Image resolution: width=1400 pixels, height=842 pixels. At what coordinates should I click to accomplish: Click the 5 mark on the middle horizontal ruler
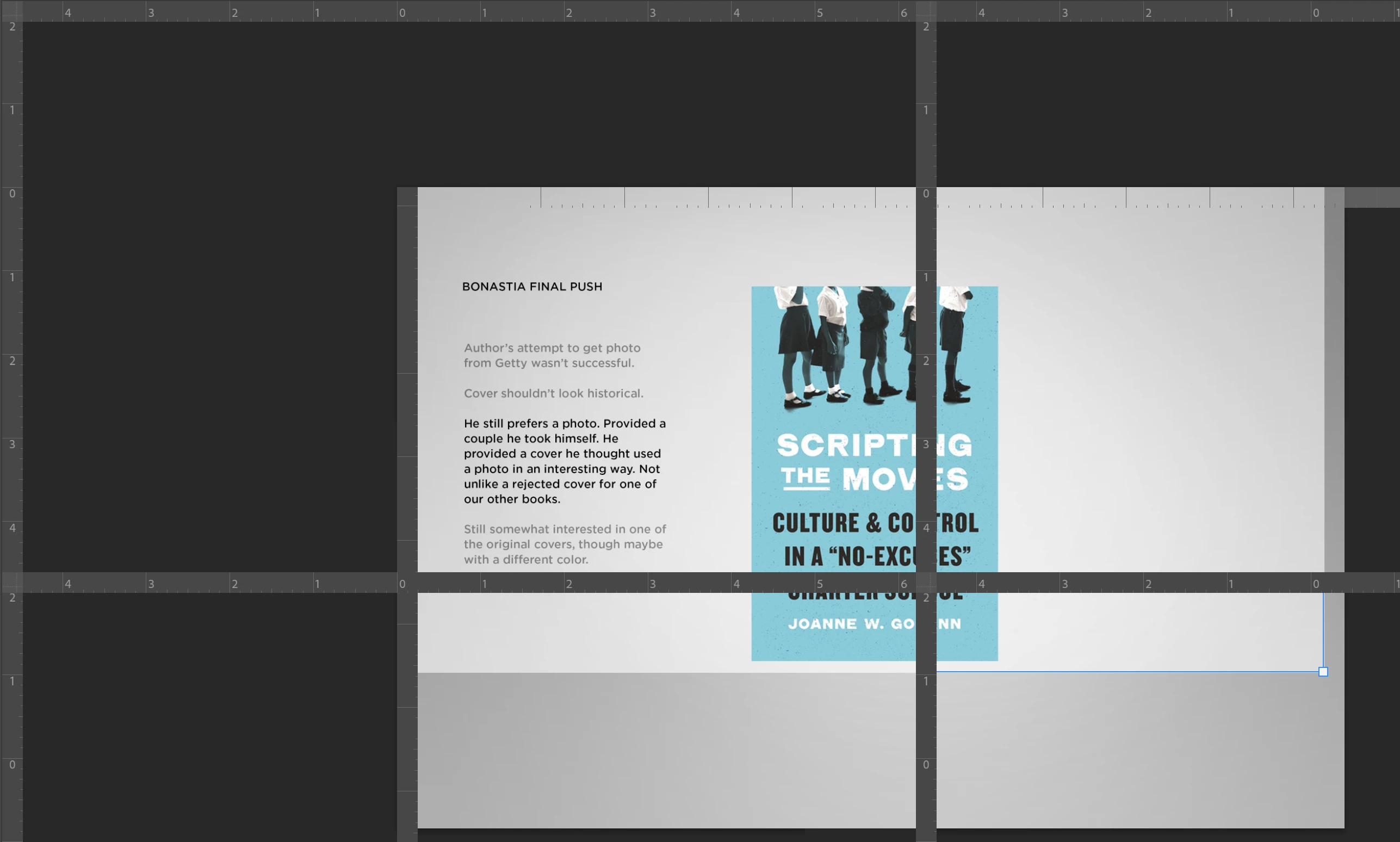819,583
